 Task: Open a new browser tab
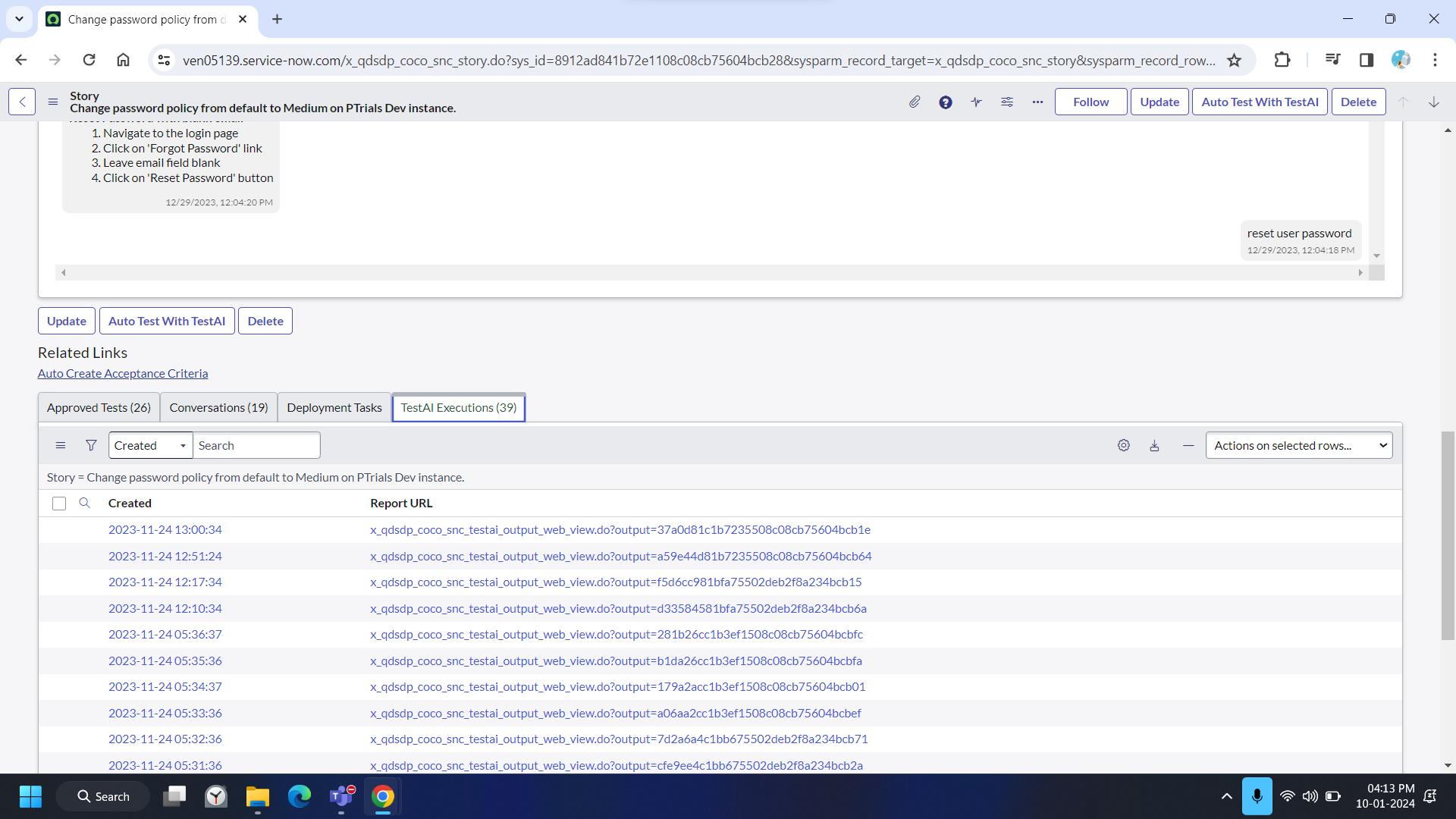pos(277,19)
